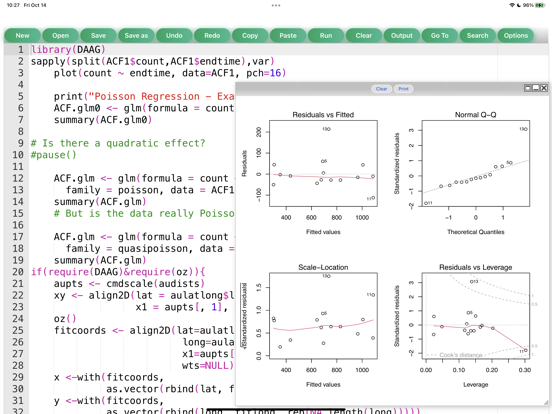Click the "Poisson Regression" print line
Viewport: 552px width, 414px height.
point(144,96)
